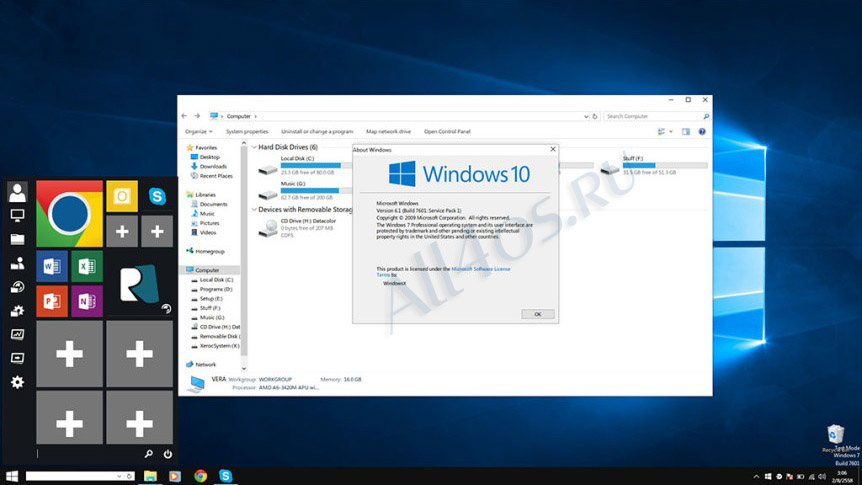
Task: Open the large R logo tile
Action: click(x=139, y=284)
